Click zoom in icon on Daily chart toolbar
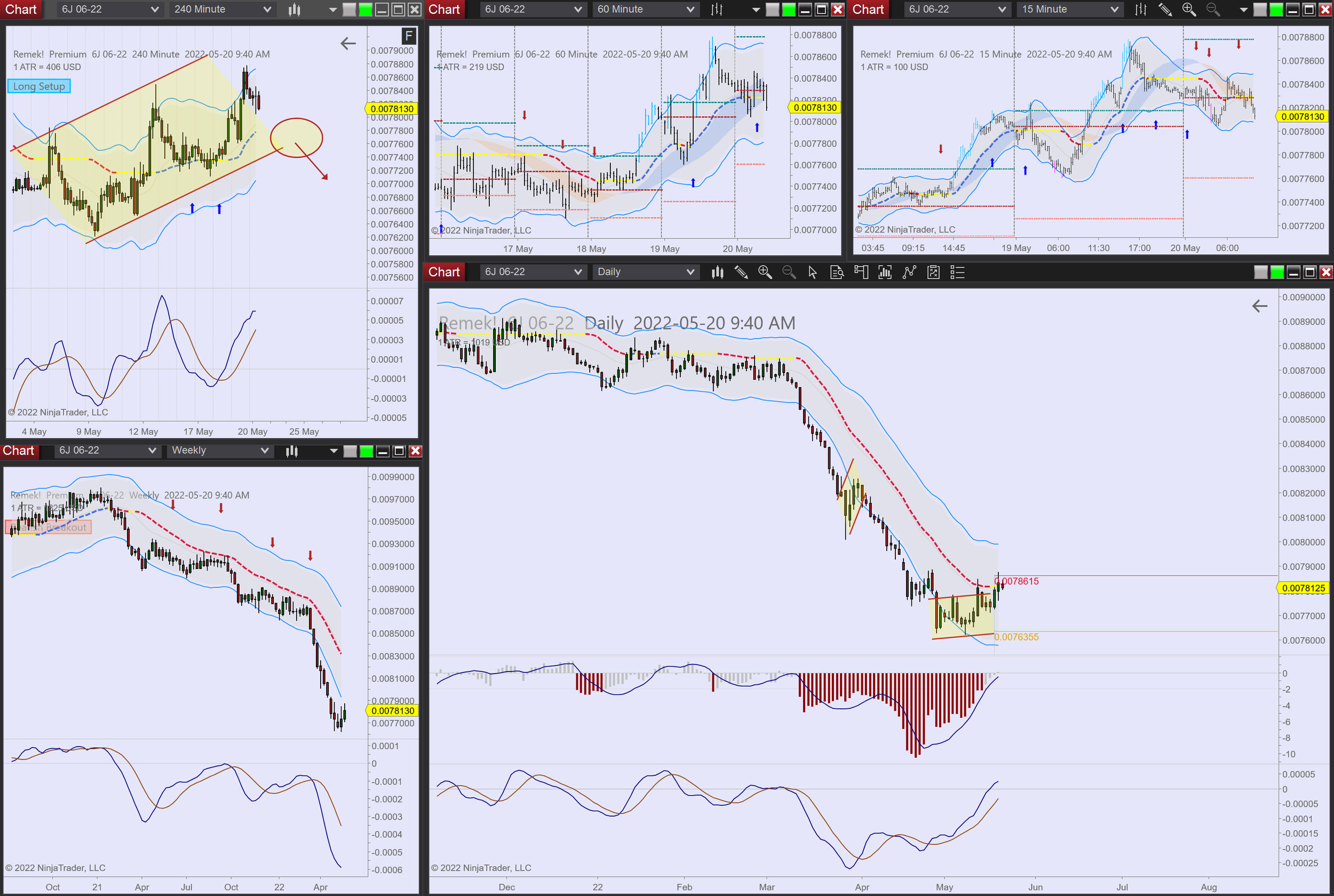 pos(765,273)
